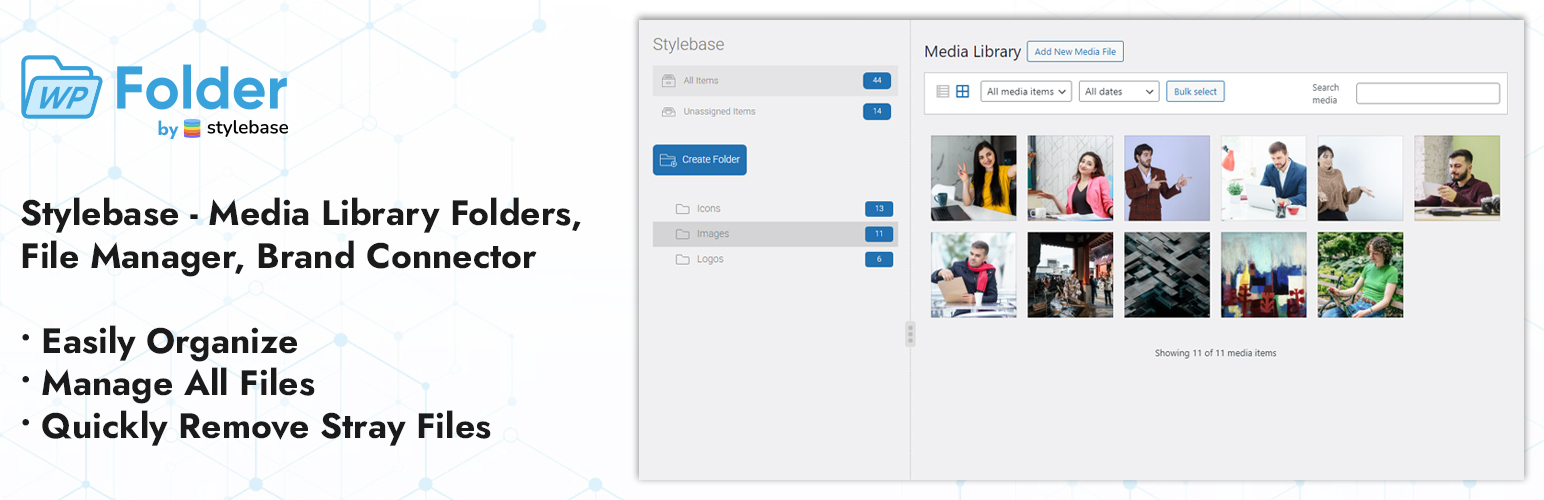Open the Logos folder
This screenshot has height=500, width=1544.
point(775,259)
